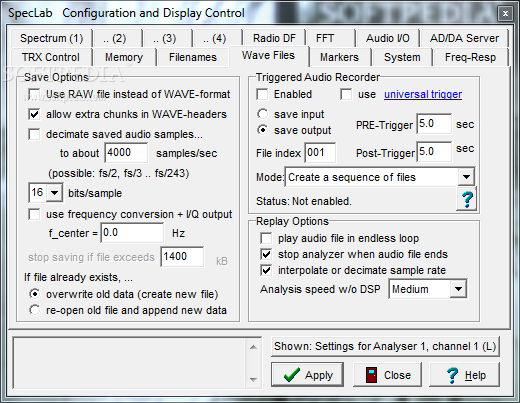Click the message box scroll up arrow
Viewport: 520px width, 403px height.
click(x=253, y=347)
